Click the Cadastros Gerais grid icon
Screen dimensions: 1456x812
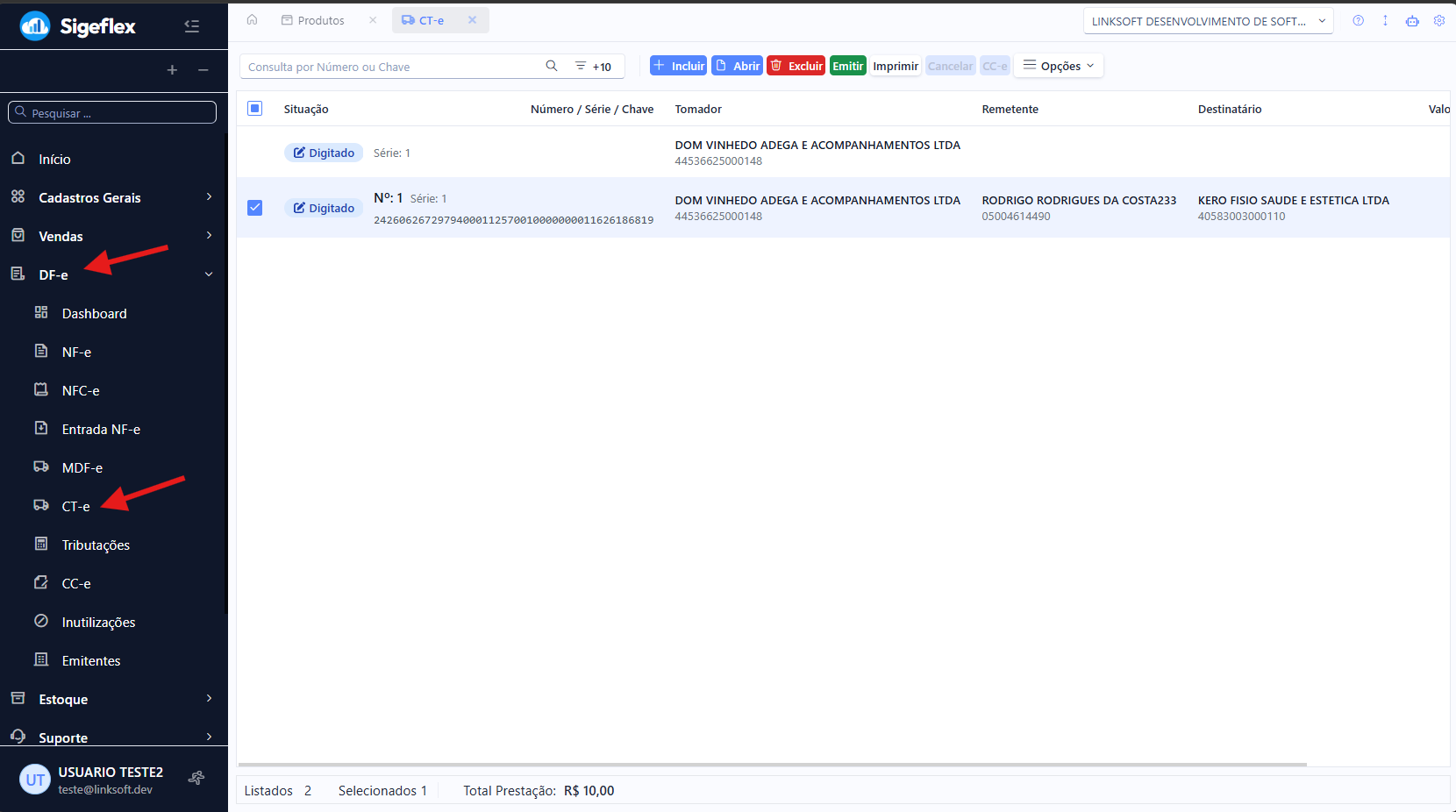(x=18, y=197)
